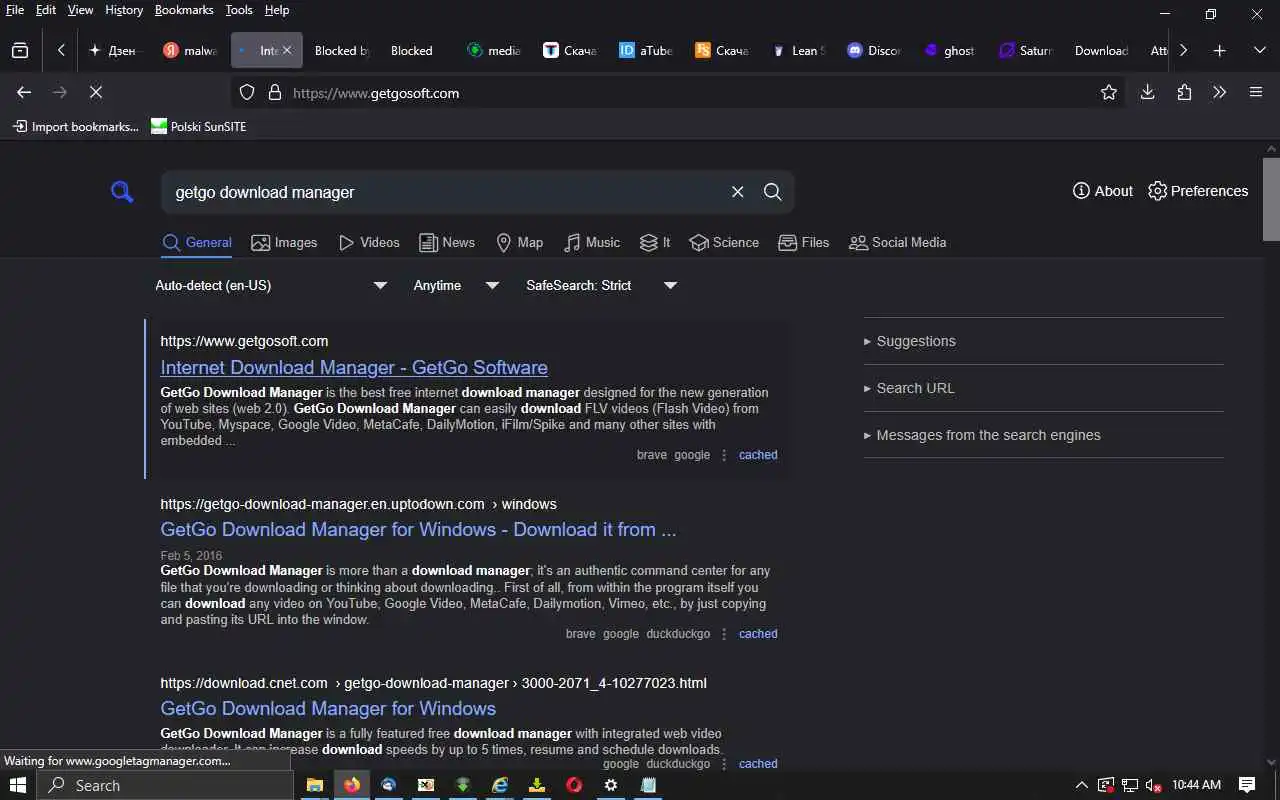Select the Social Media category
1280x800 pixels.
(x=897, y=243)
